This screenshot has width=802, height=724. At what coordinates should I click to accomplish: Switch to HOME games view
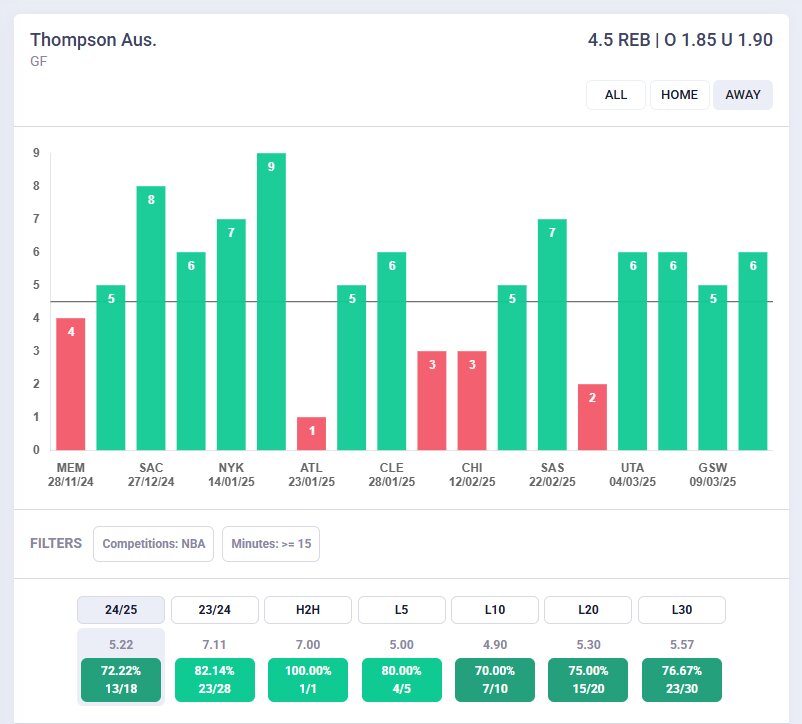pyautogui.click(x=679, y=95)
